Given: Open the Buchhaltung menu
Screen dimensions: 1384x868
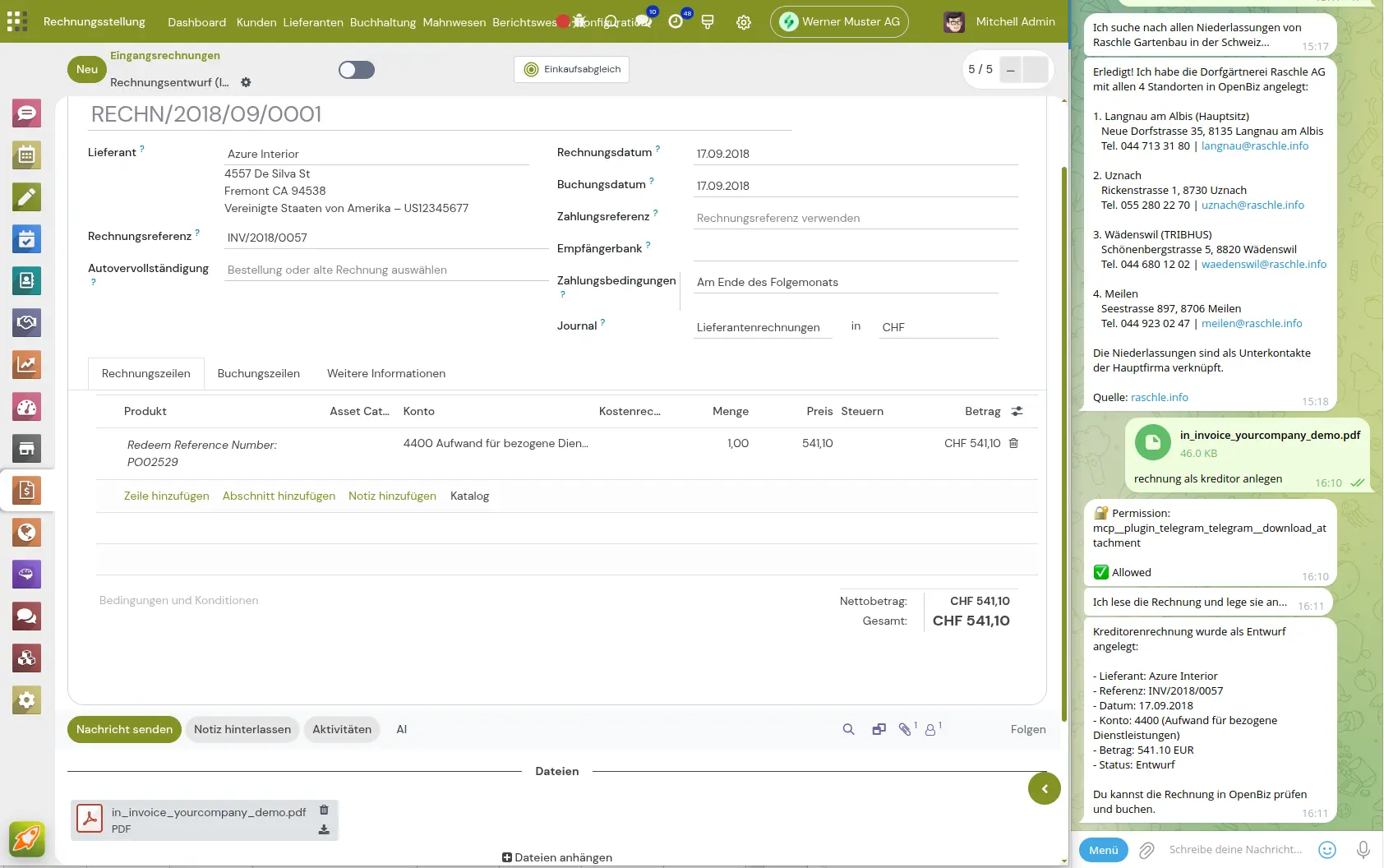Looking at the screenshot, I should [382, 22].
